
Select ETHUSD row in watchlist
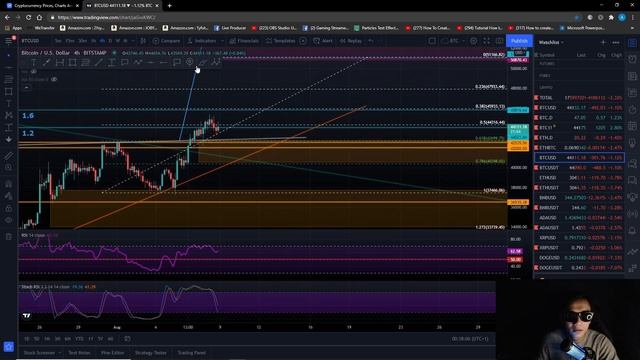tap(579, 178)
